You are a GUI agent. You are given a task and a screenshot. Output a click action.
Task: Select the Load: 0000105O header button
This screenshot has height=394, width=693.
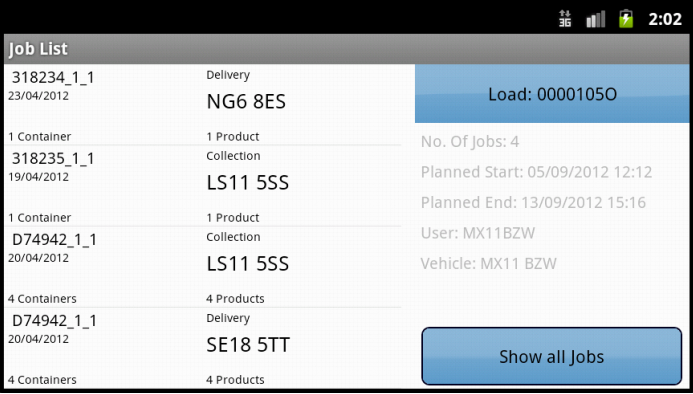tap(552, 94)
